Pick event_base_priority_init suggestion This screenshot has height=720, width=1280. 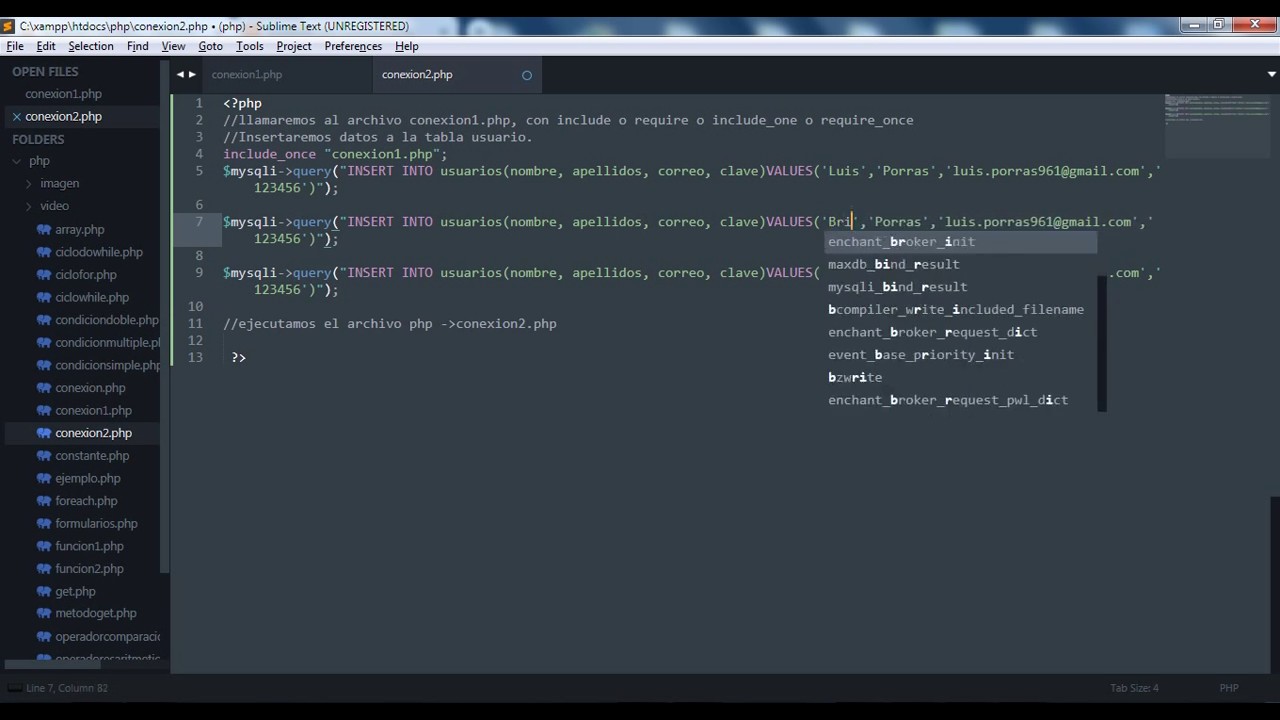coord(961,355)
